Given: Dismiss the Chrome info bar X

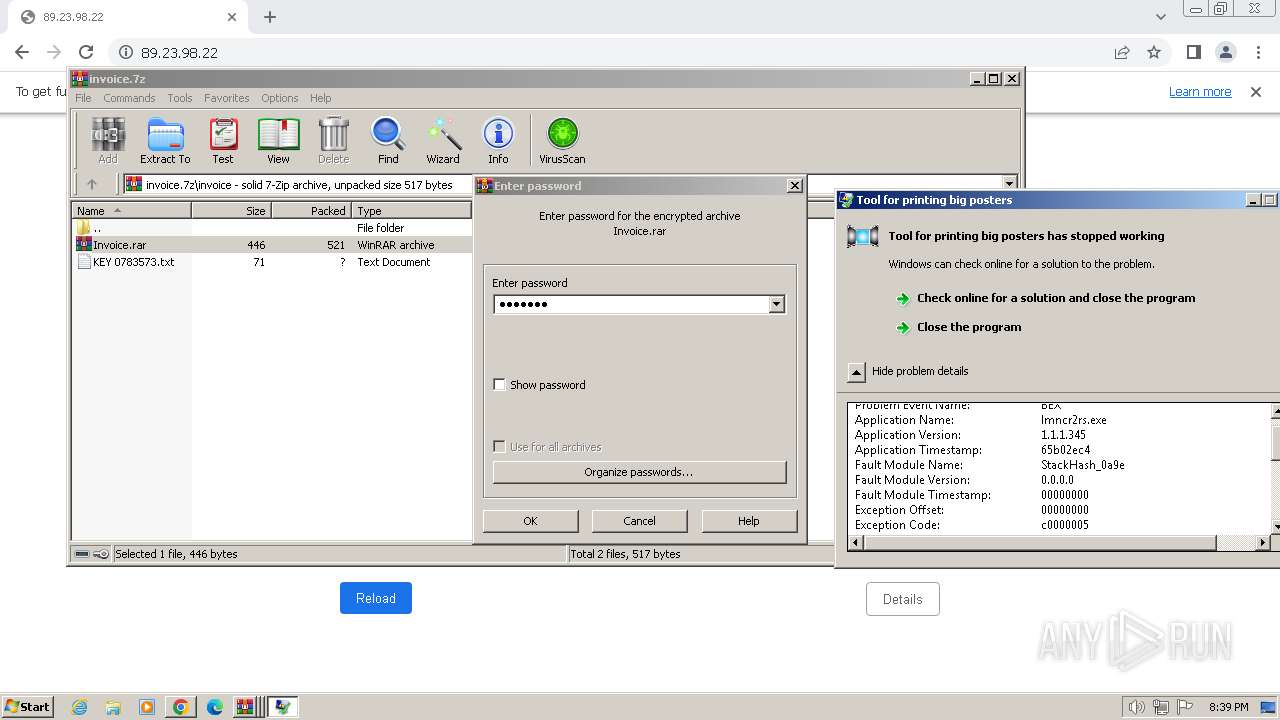Looking at the screenshot, I should [x=1256, y=92].
